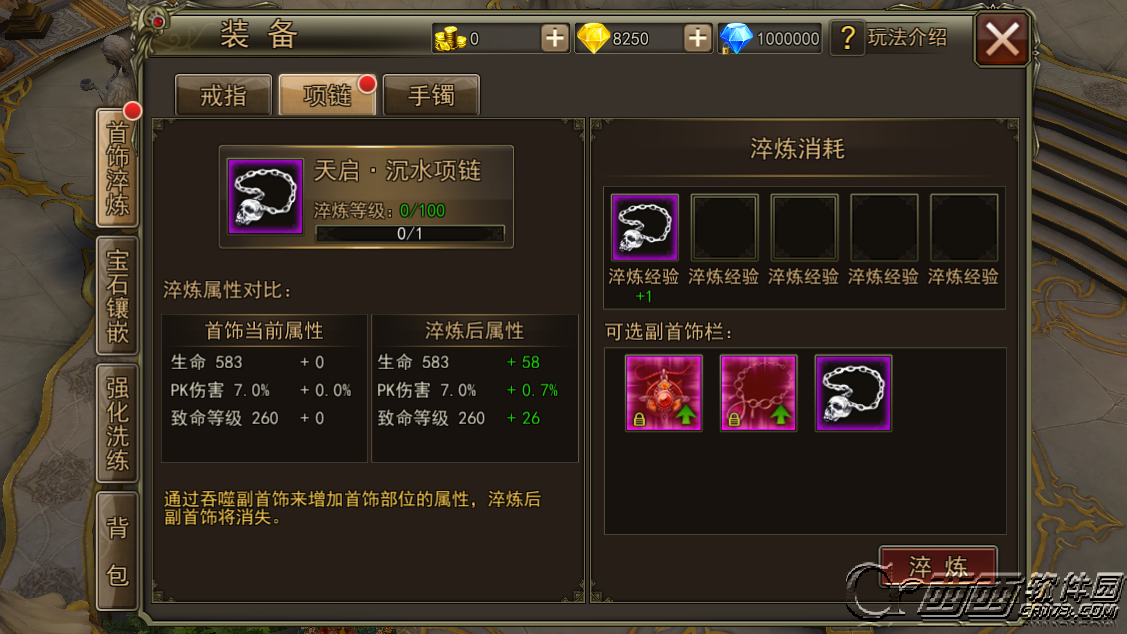Viewport: 1127px width, 634px height.
Task: Select the skull chain necklace in 可选副首饰栏
Action: coord(853,393)
